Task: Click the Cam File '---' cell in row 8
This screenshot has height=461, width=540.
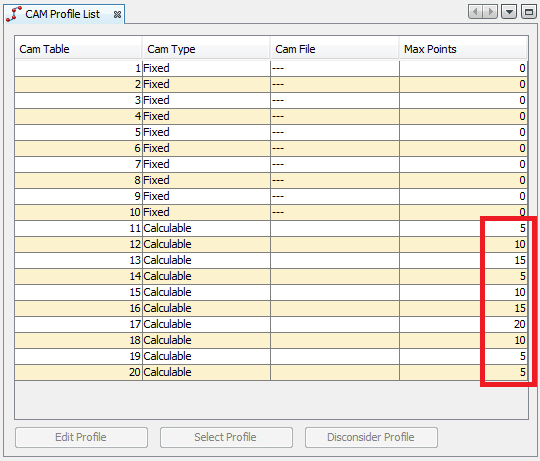Action: [x=335, y=180]
